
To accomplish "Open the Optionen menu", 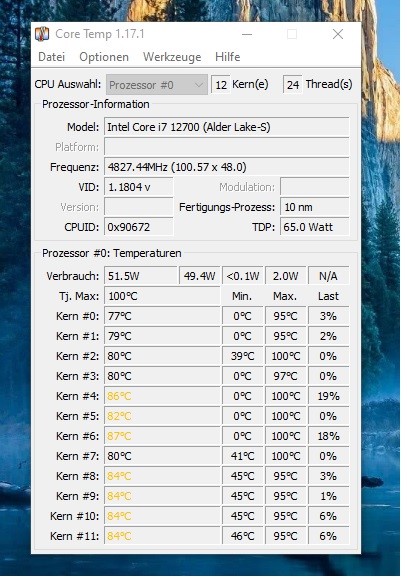I will [x=104, y=57].
